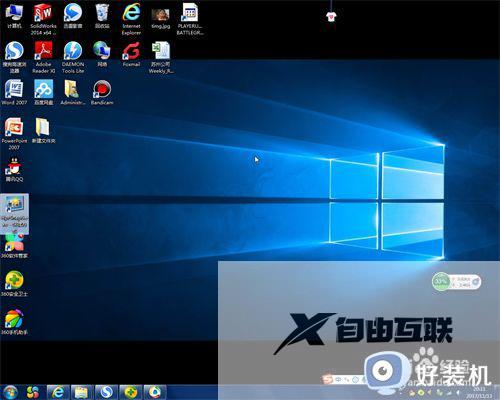This screenshot has height=400, width=500.
Task: Open the Sogou high-speed browser desktop shortcut
Action: pos(14,57)
